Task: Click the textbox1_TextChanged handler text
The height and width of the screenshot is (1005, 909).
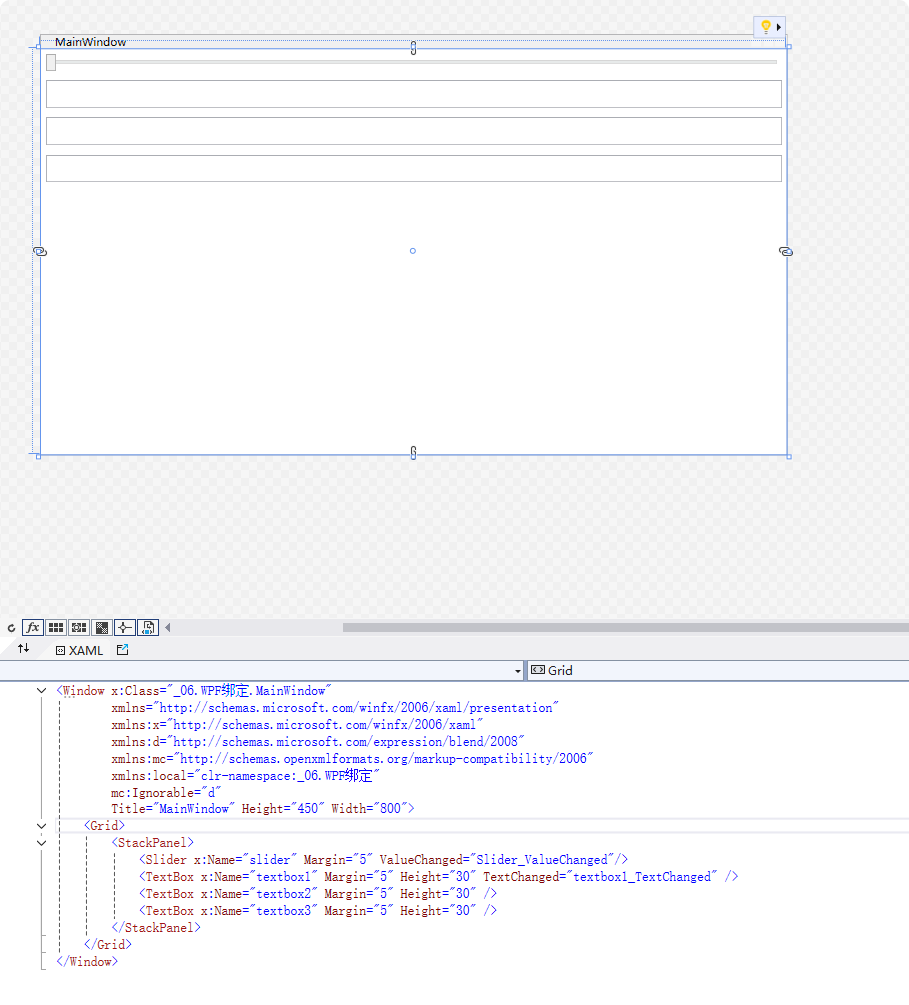Action: pos(642,877)
